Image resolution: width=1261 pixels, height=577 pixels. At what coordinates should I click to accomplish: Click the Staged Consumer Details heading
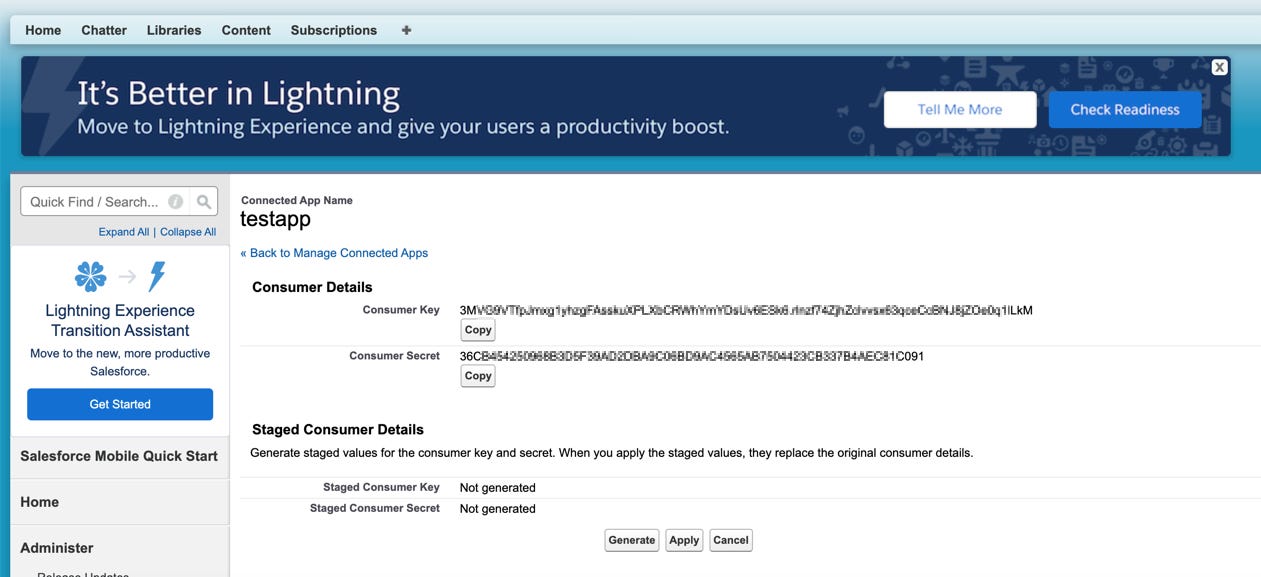[x=338, y=430]
